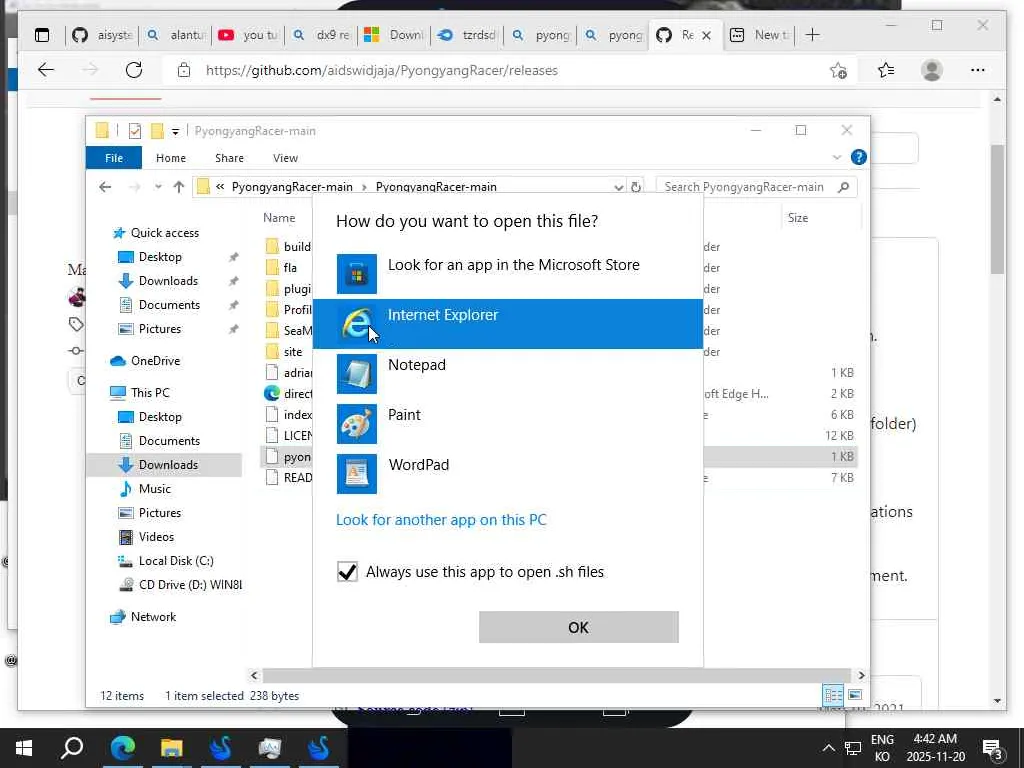The height and width of the screenshot is (768, 1024).
Task: Switch to the YouTube browser tab
Action: pyautogui.click(x=248, y=35)
